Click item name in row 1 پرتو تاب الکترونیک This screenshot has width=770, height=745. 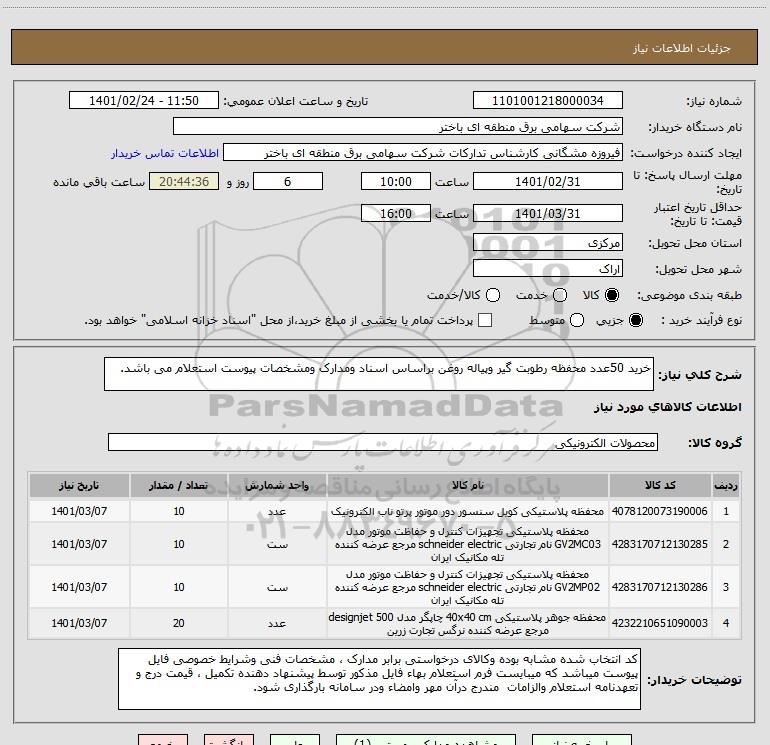[468, 511]
